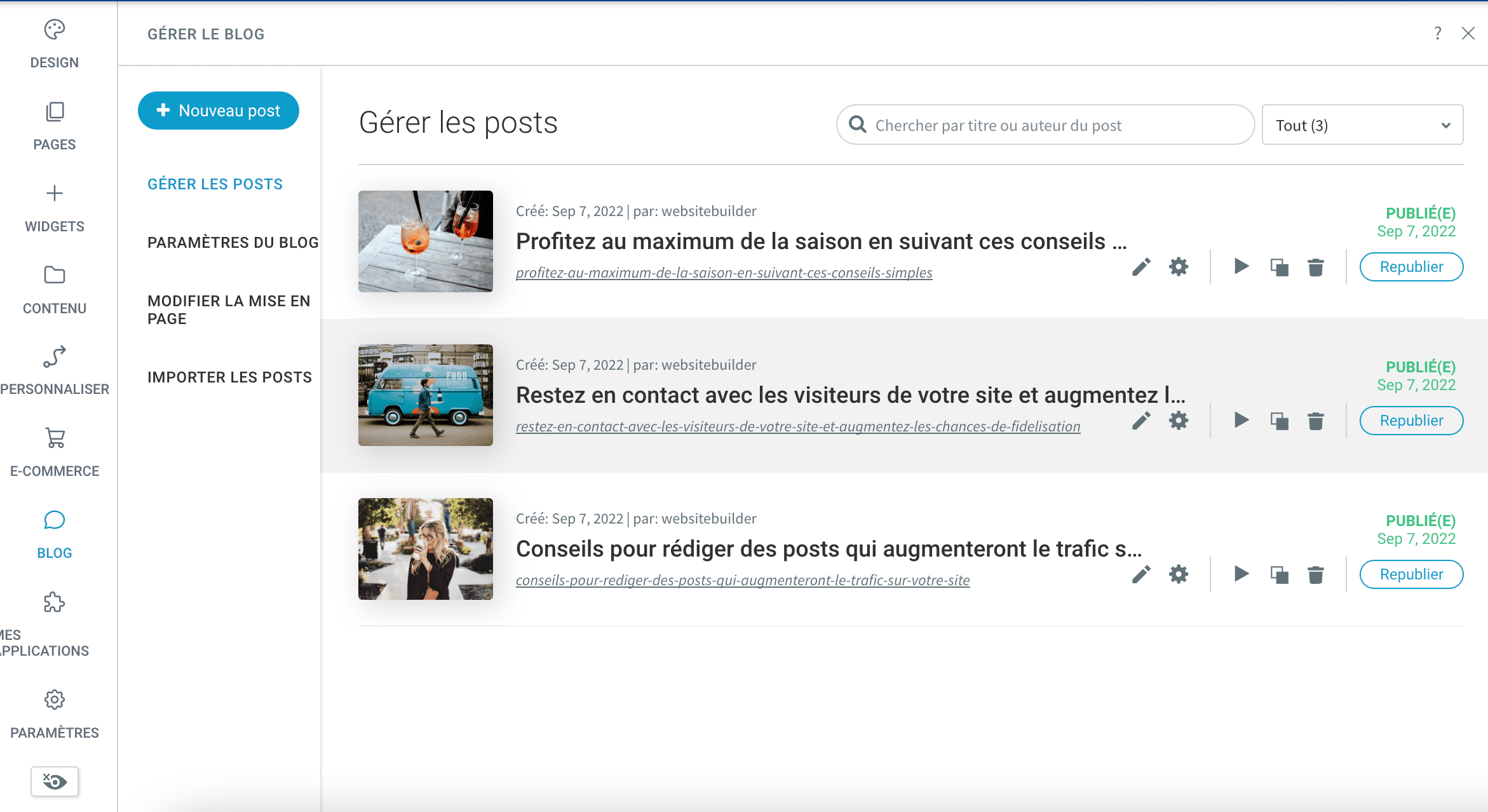The width and height of the screenshot is (1488, 812).
Task: Republier the 'Restez en contact' post
Action: [1411, 421]
